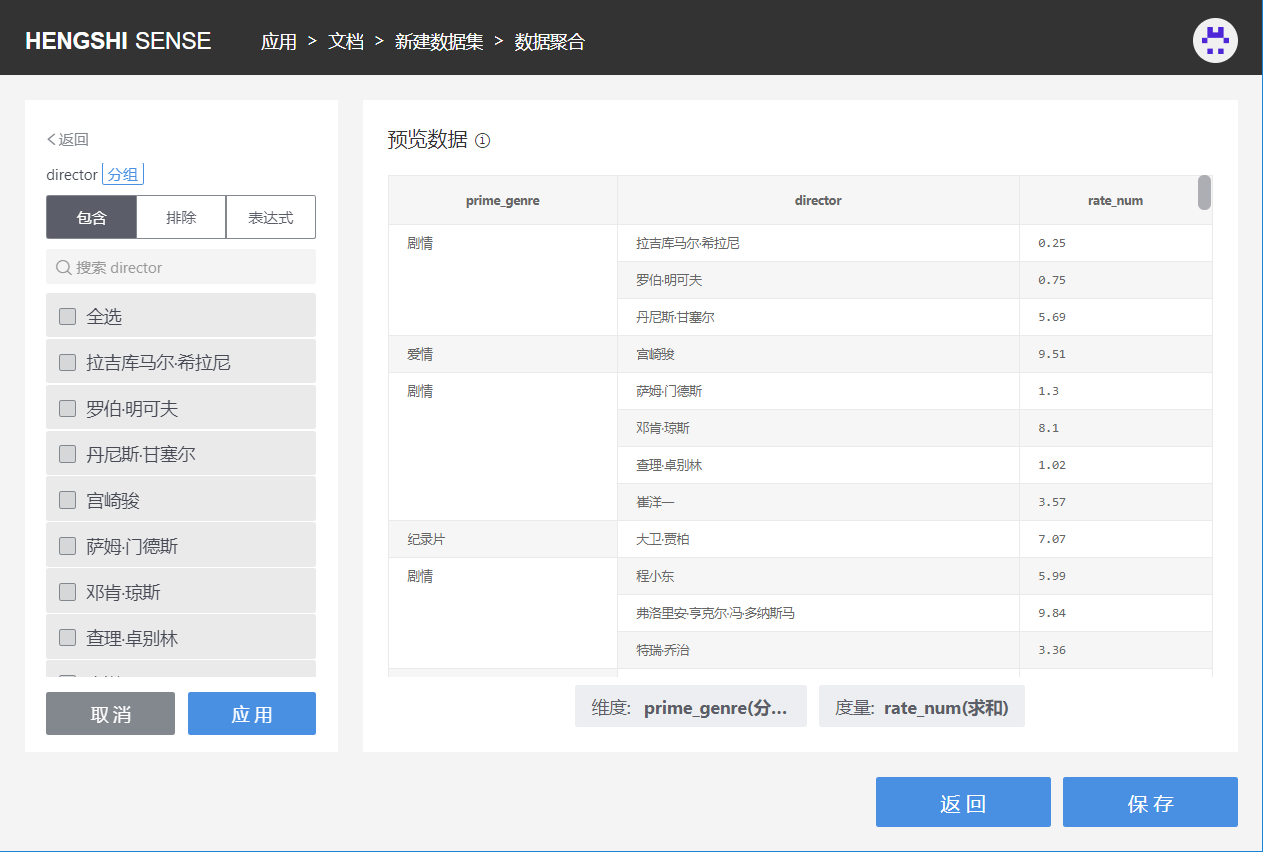Click the bottom 返回 button

(x=963, y=802)
